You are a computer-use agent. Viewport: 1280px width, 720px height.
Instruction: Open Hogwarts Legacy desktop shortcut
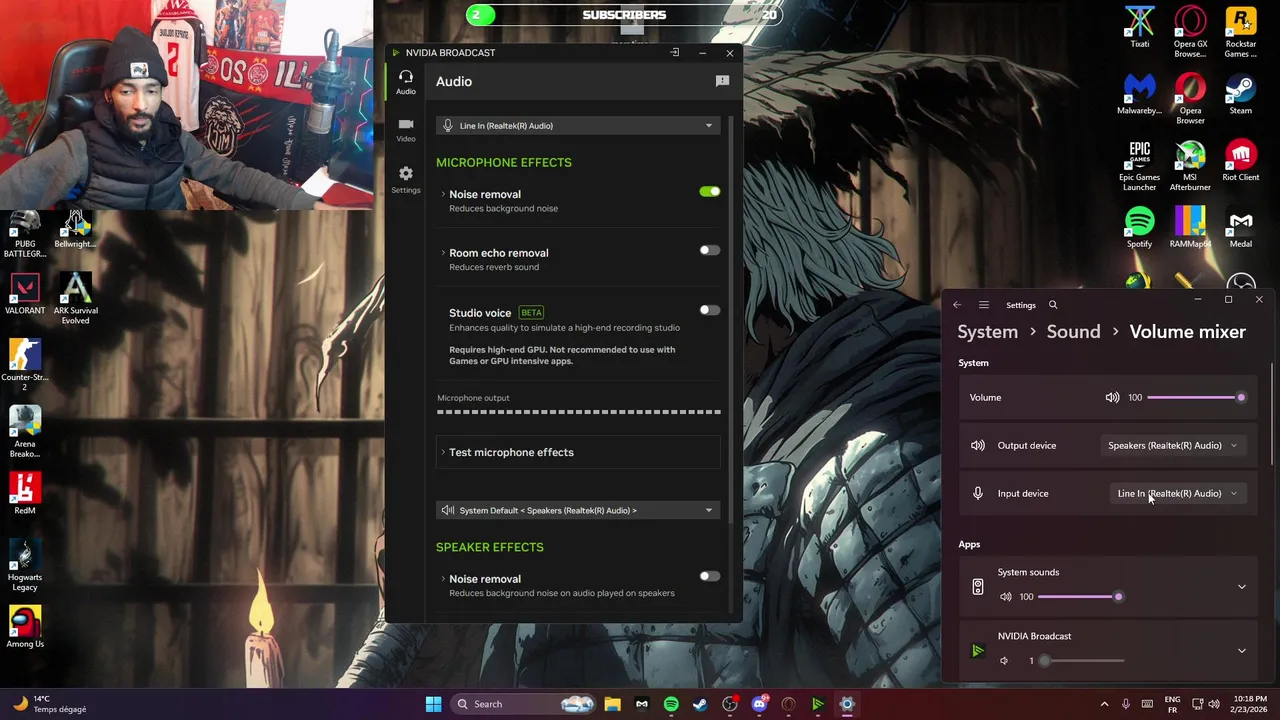[x=25, y=566]
